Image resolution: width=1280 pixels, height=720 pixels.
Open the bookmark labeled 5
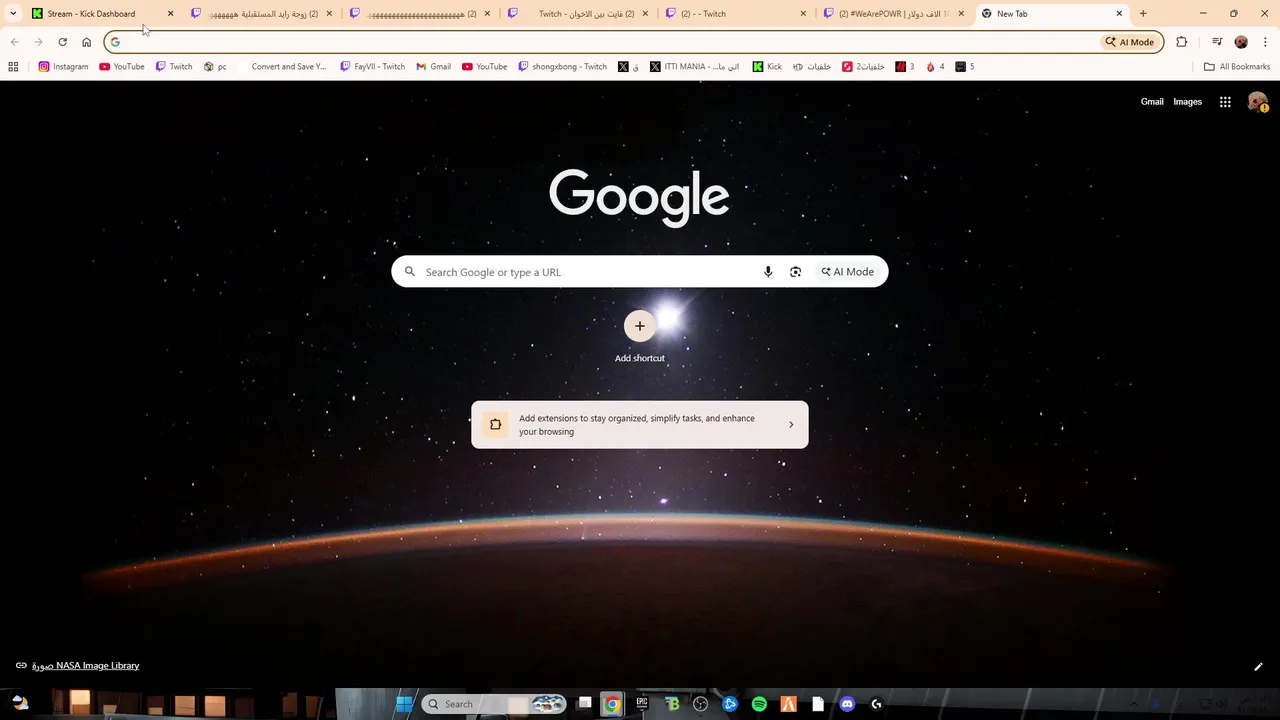[x=965, y=67]
